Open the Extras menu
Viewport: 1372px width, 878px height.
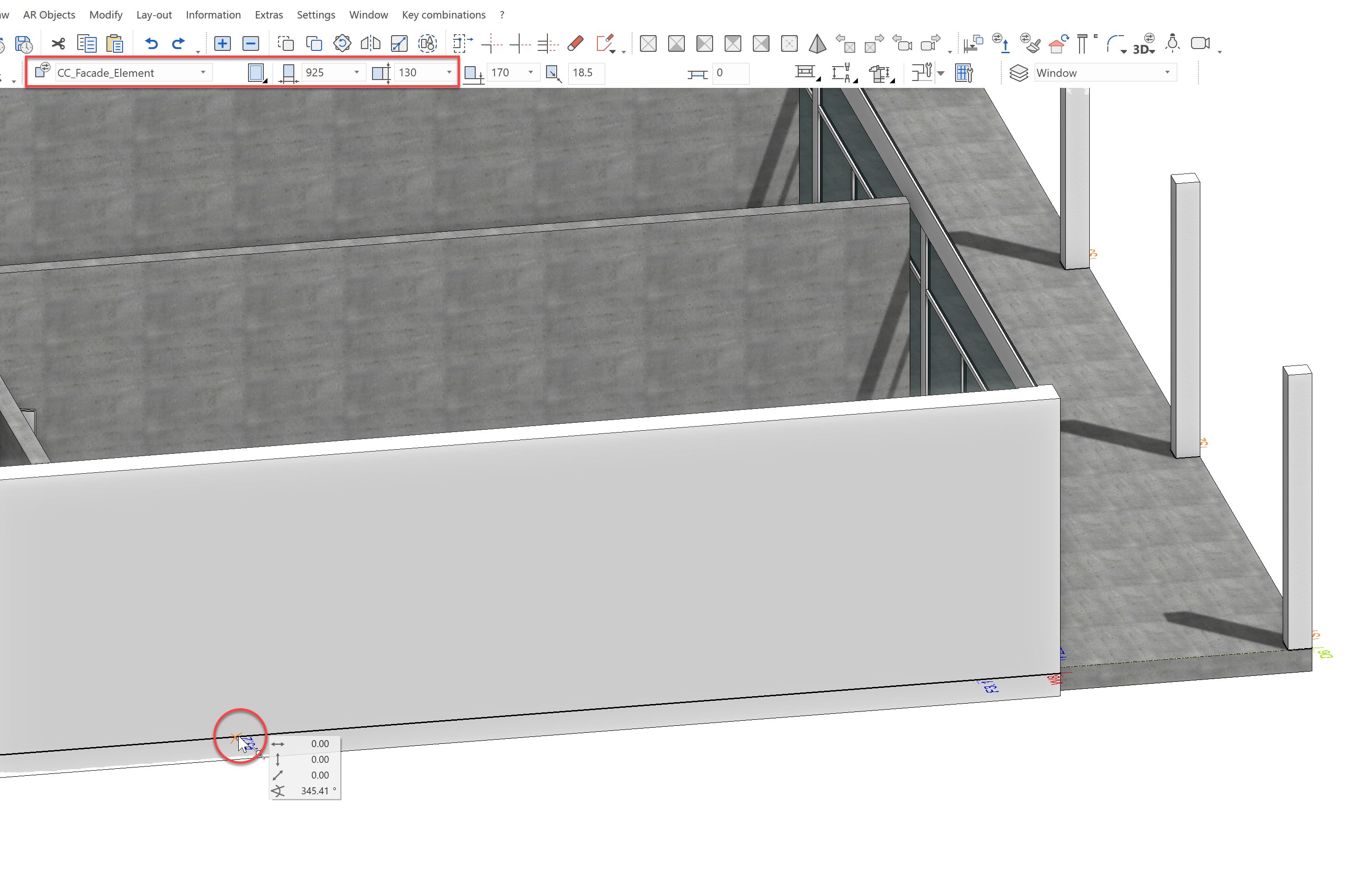[268, 15]
